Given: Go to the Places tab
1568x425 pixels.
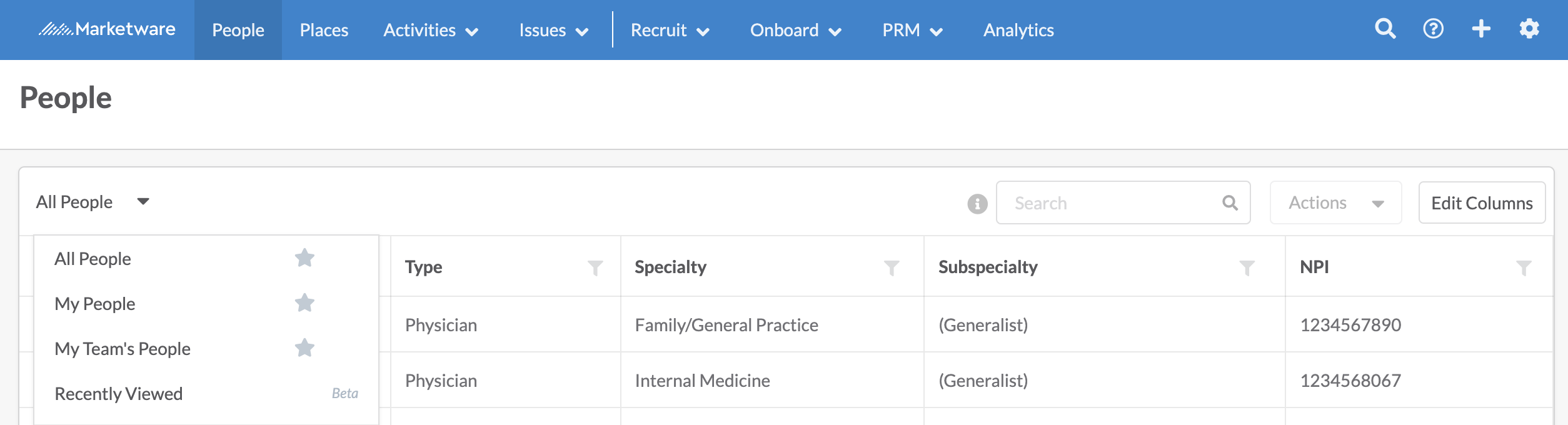Looking at the screenshot, I should (x=324, y=30).
